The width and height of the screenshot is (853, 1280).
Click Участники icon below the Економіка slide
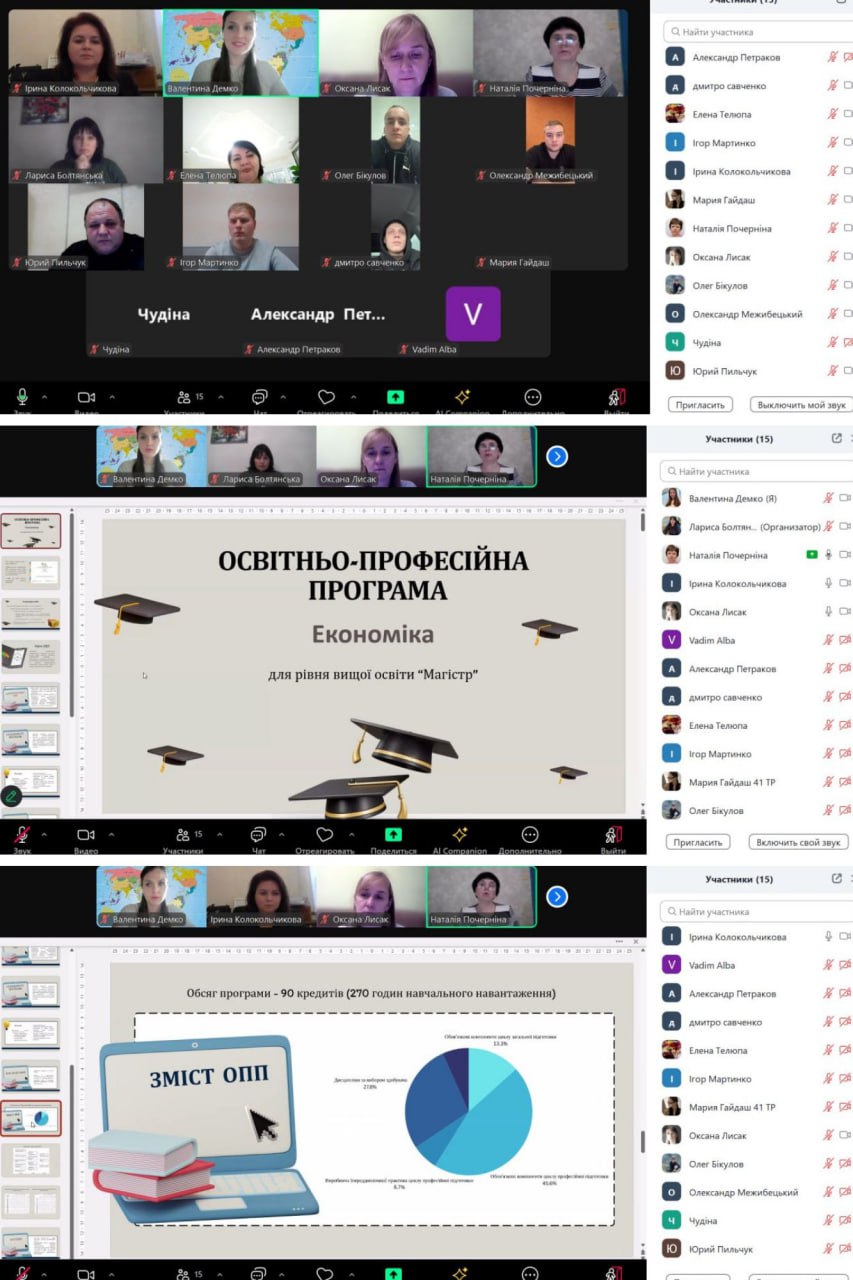tap(183, 834)
